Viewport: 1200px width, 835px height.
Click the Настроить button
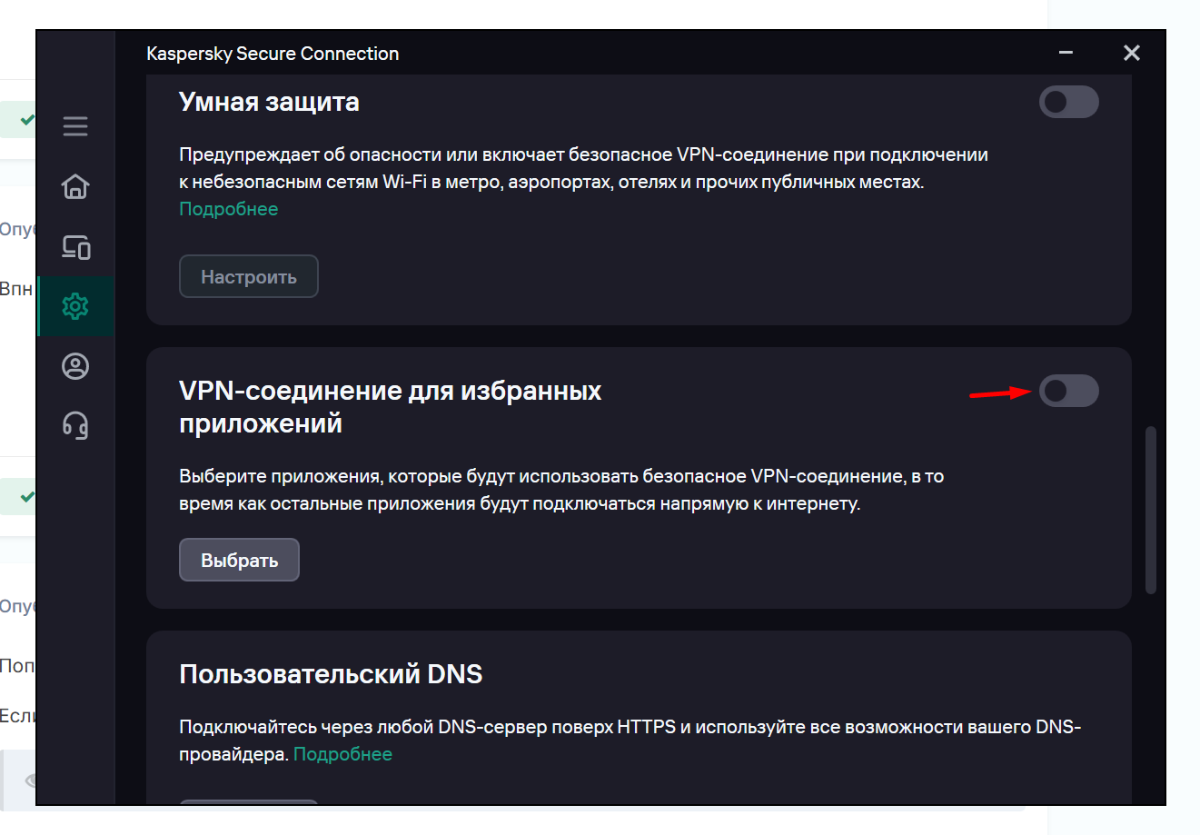click(x=249, y=277)
